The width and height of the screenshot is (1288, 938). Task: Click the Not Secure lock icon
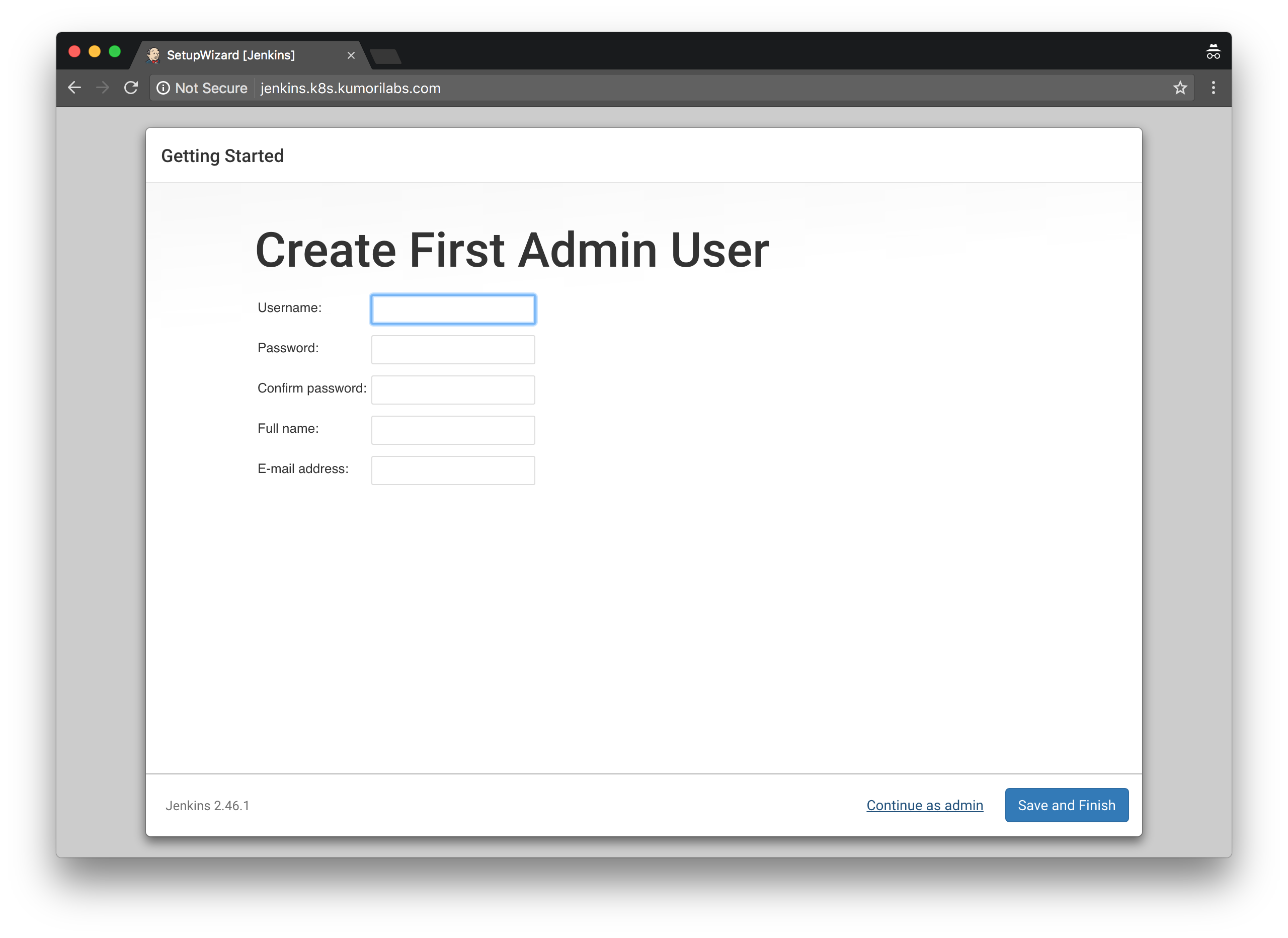163,88
